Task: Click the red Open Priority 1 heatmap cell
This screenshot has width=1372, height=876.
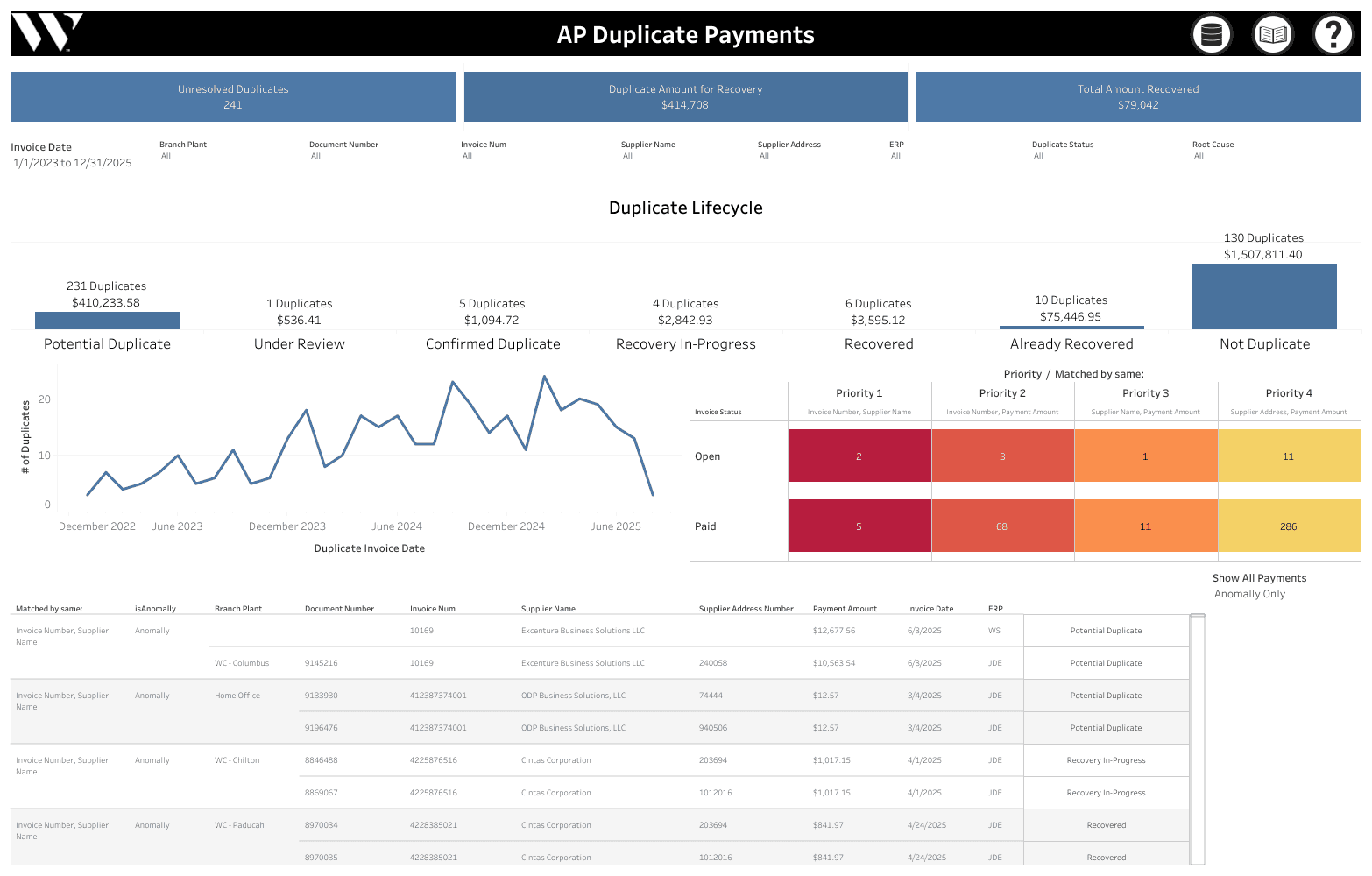Action: tap(859, 456)
